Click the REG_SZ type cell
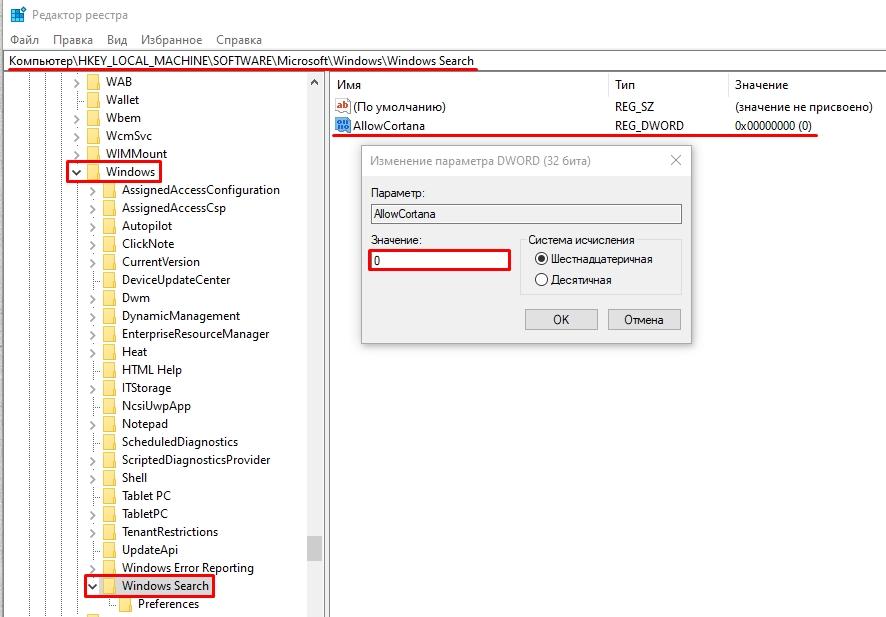The width and height of the screenshot is (886, 617). click(634, 107)
